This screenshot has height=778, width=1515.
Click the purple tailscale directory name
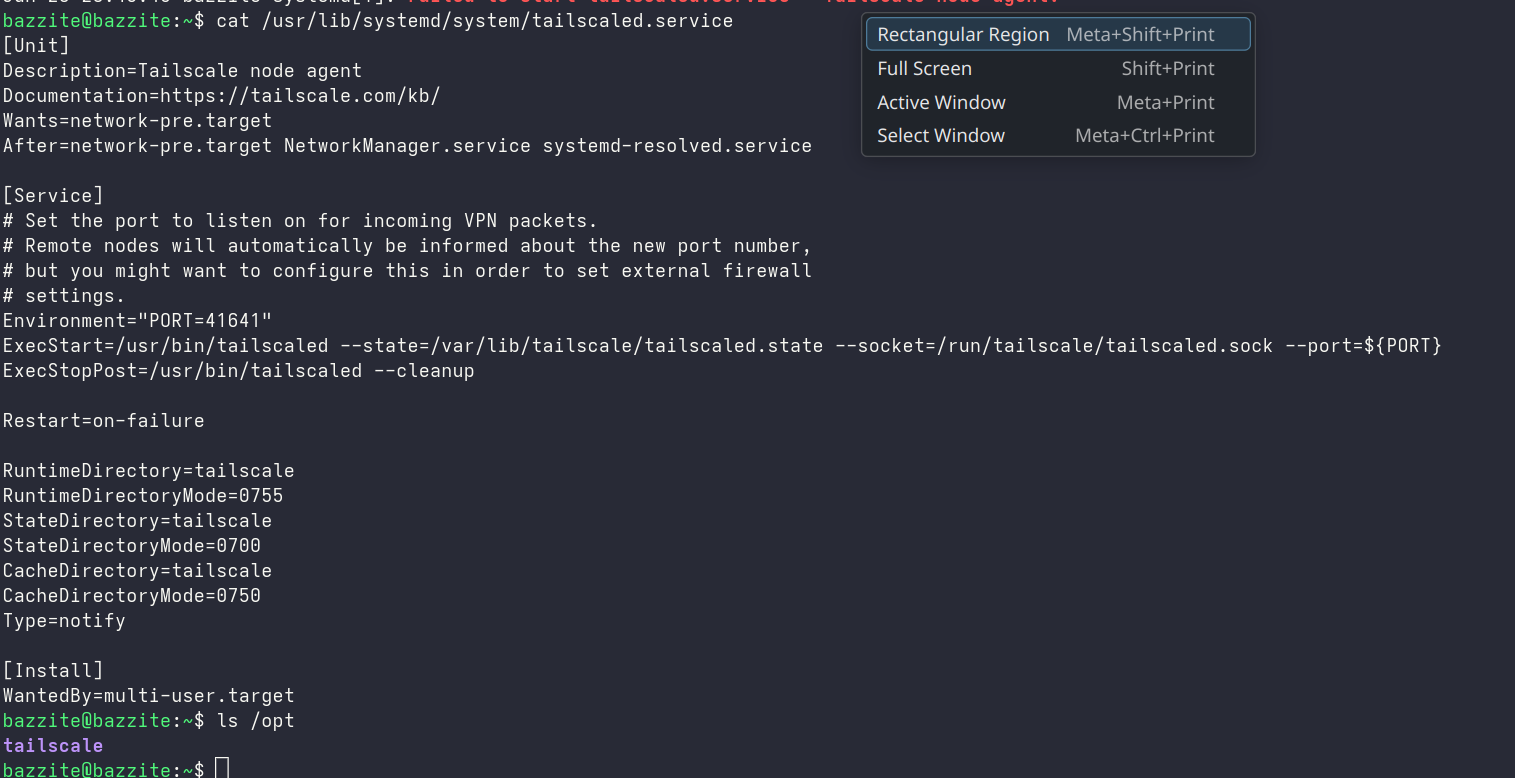click(53, 746)
